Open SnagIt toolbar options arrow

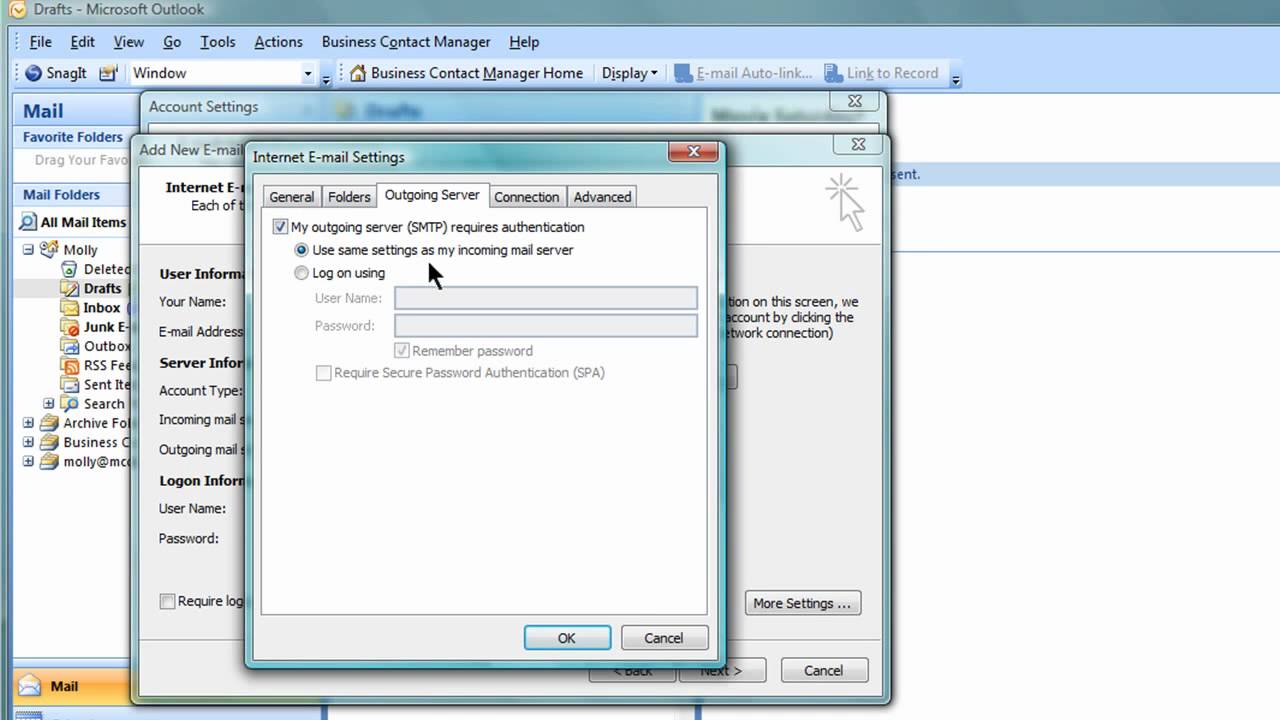[327, 77]
